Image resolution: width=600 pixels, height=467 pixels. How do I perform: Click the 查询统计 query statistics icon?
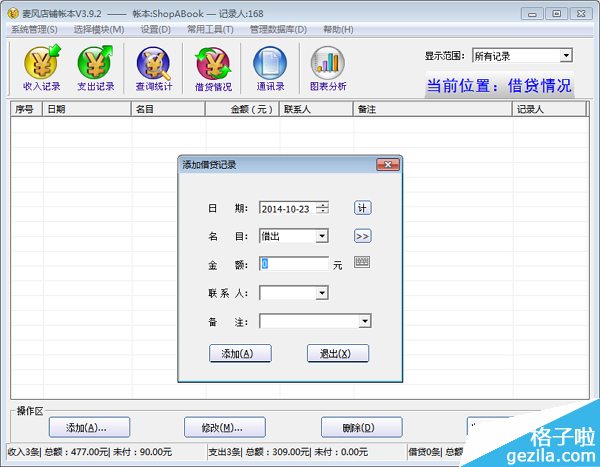(x=154, y=71)
